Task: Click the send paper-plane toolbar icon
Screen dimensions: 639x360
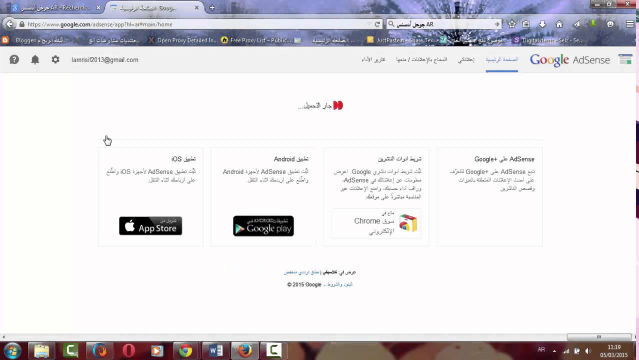Action: [x=576, y=24]
